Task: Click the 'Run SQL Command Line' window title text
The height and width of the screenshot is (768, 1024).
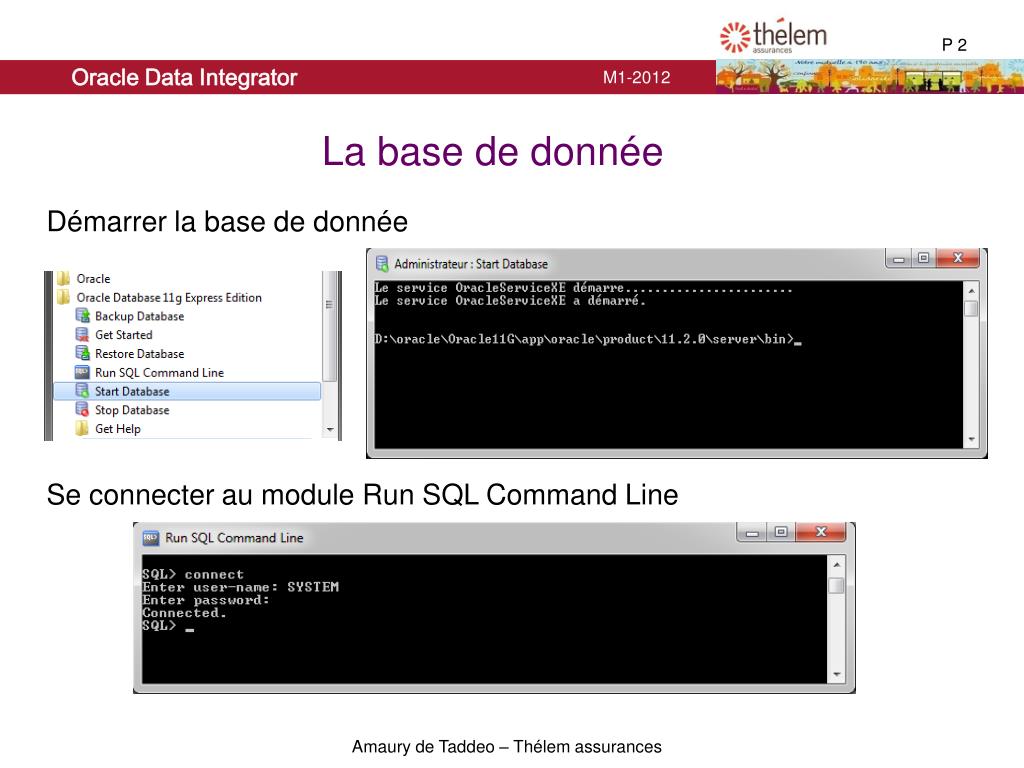Action: point(234,538)
